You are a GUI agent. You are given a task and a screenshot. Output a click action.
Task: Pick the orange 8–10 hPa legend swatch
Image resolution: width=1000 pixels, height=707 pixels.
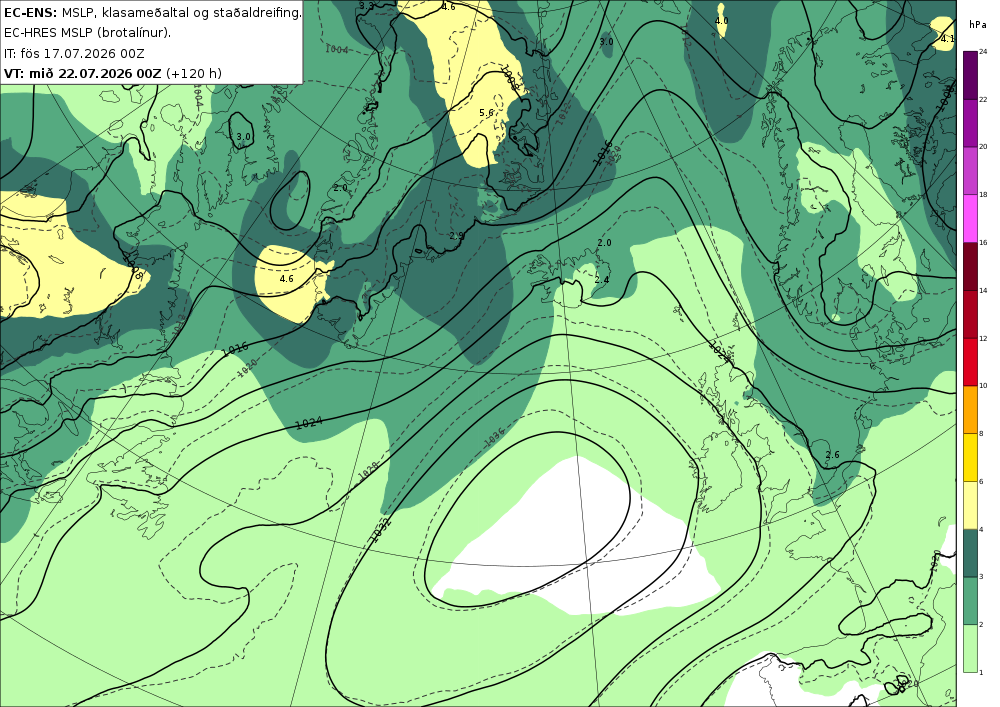[x=970, y=409]
